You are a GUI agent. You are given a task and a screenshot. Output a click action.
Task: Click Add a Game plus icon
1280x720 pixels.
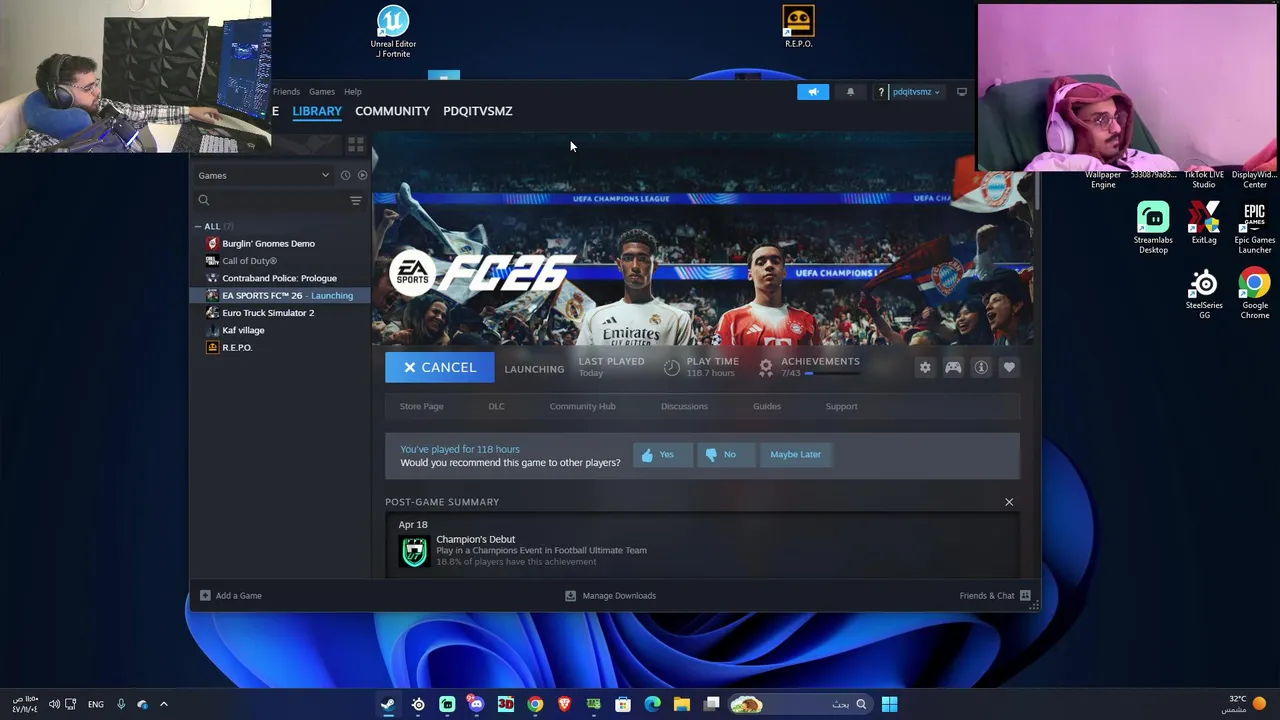click(x=205, y=595)
